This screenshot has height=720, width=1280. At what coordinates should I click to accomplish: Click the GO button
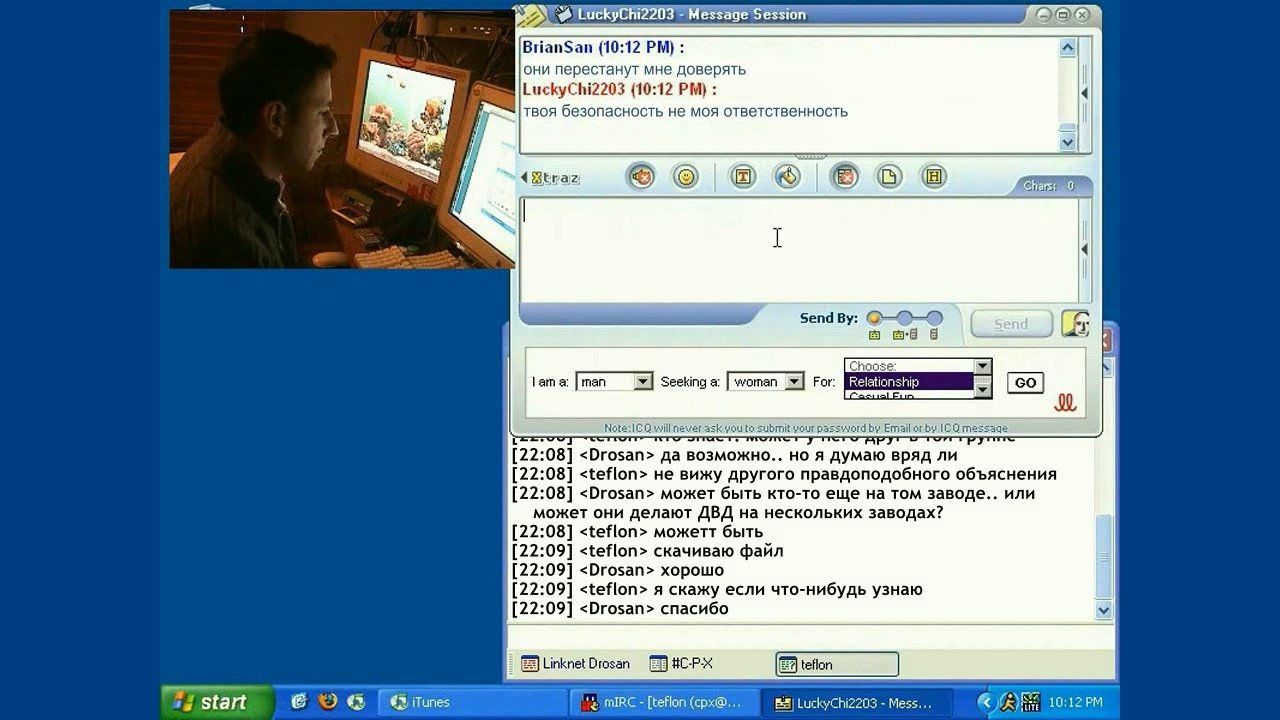[x=1025, y=383]
